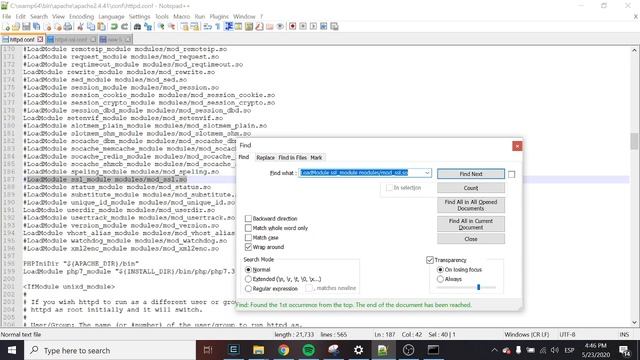This screenshot has width=640, height=360.
Task: Click the scrollbar up arrow
Action: 634,50
